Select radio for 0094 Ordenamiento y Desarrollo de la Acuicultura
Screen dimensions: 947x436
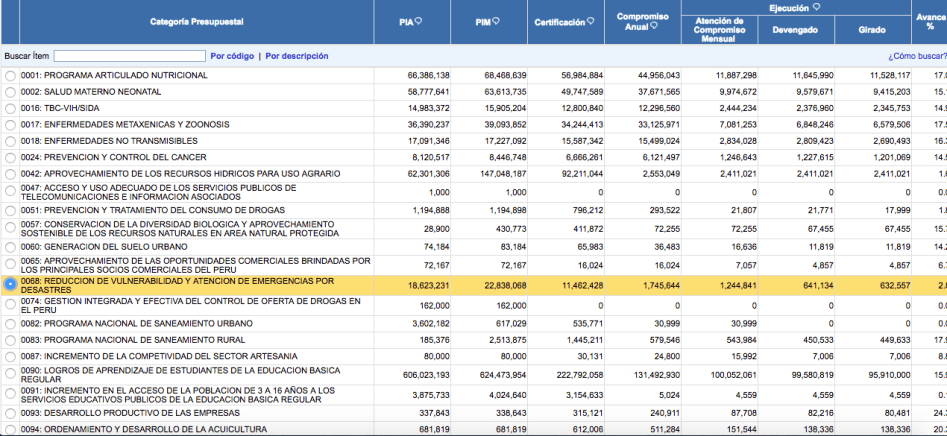tap(11, 429)
